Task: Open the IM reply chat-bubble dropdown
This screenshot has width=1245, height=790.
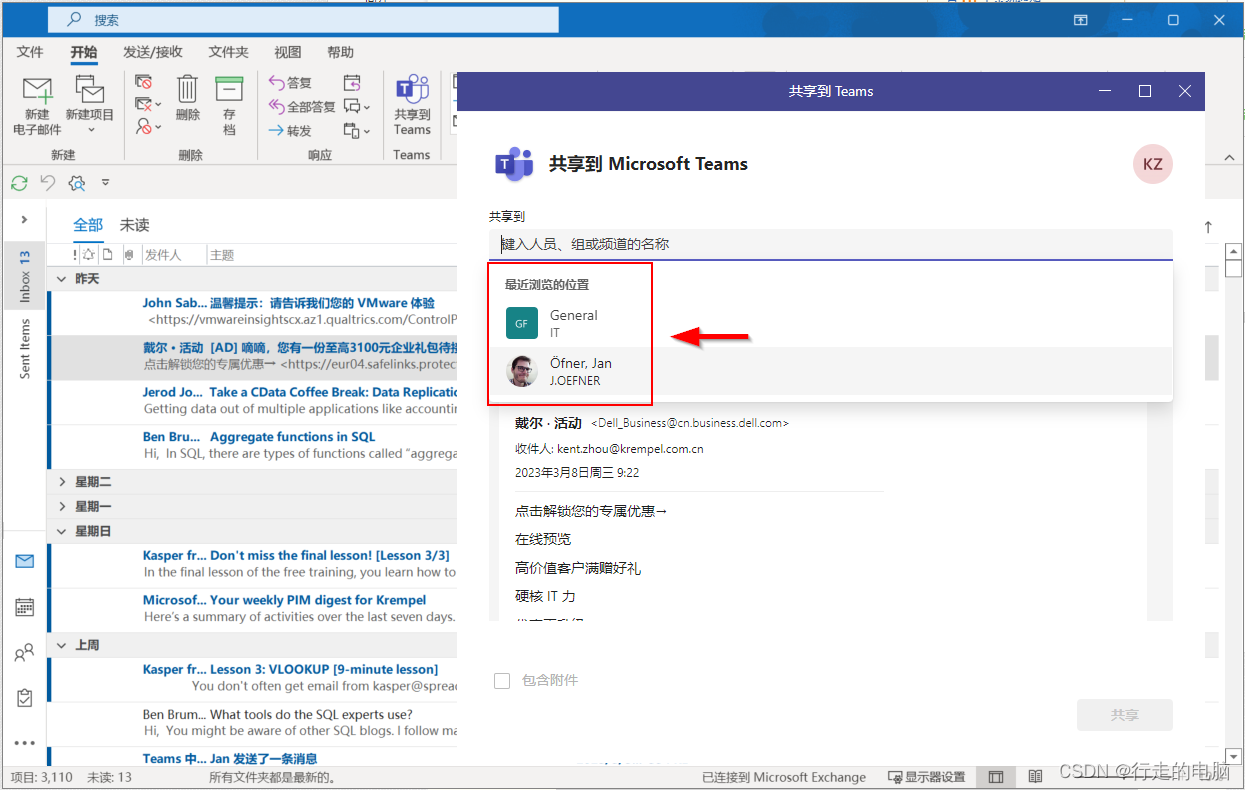Action: [x=356, y=106]
